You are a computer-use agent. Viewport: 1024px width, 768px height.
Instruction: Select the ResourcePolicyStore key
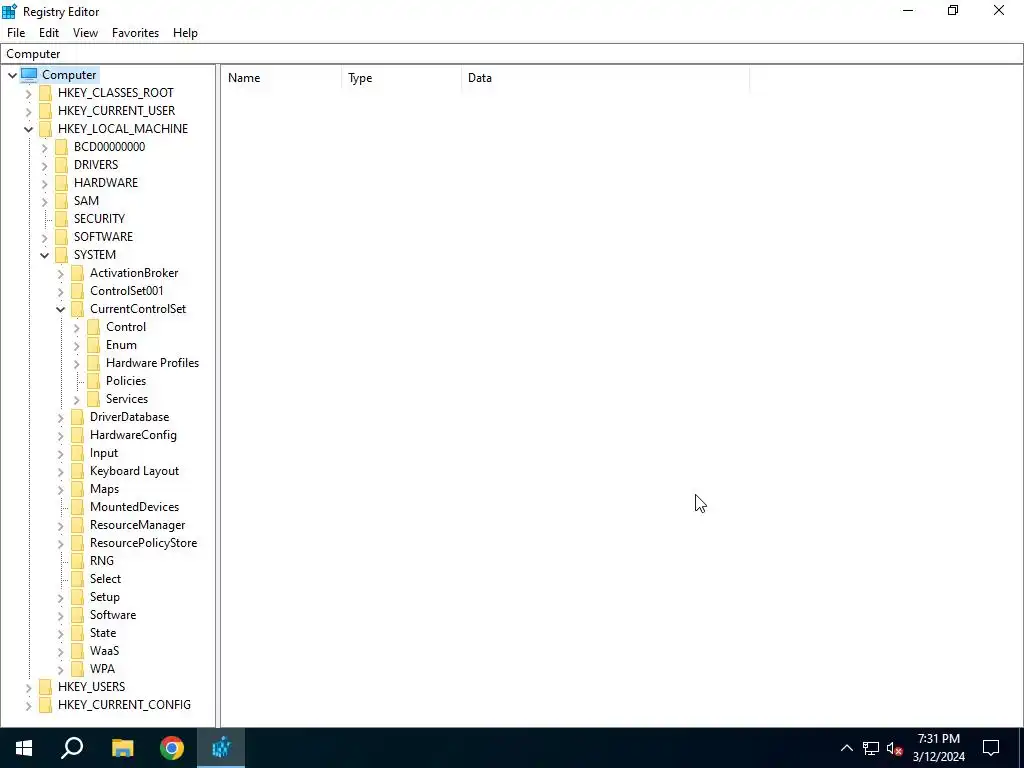pos(143,543)
